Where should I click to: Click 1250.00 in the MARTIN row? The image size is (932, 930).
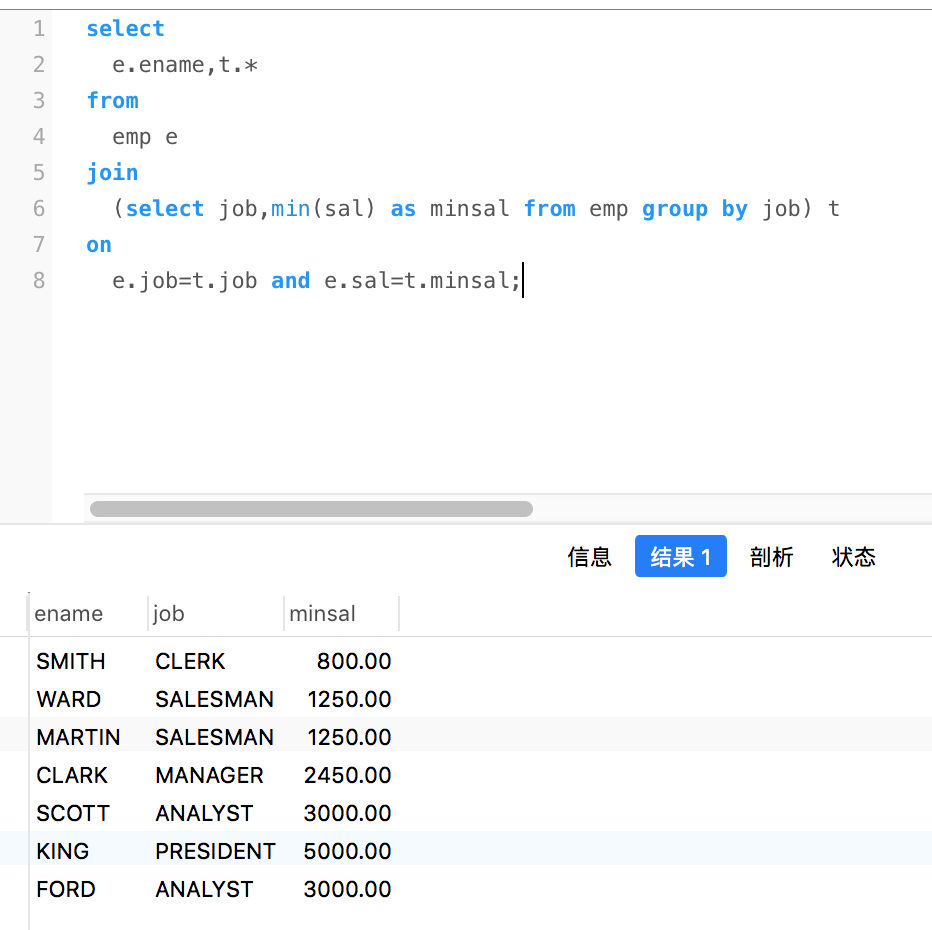pos(349,737)
